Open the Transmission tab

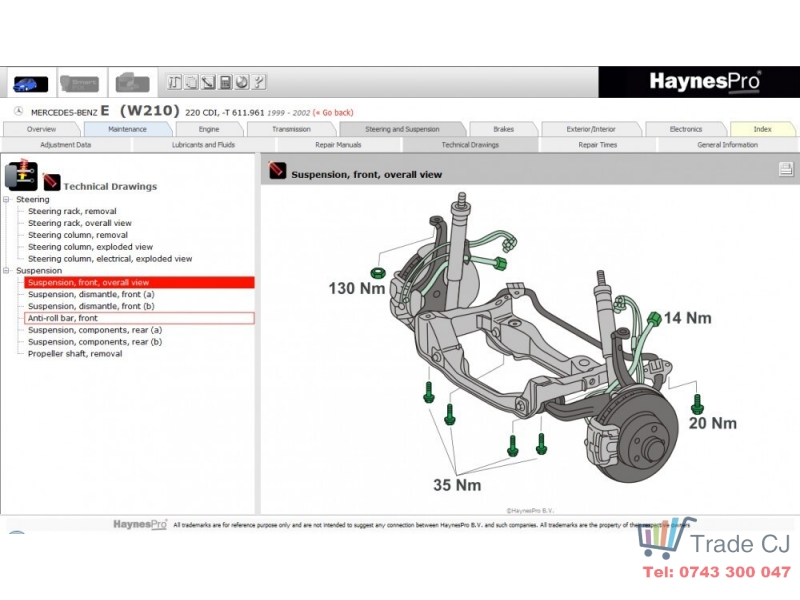click(291, 129)
